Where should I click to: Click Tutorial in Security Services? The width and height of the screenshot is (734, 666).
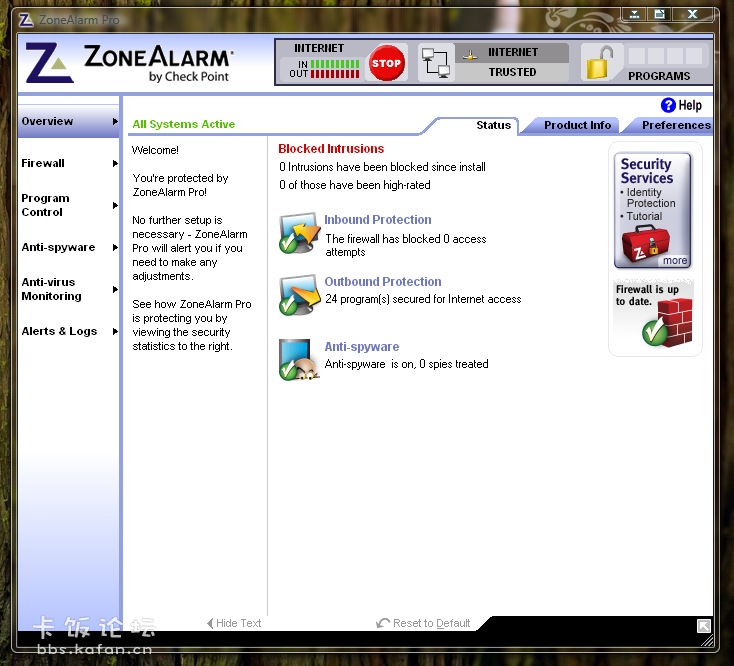coord(644,216)
